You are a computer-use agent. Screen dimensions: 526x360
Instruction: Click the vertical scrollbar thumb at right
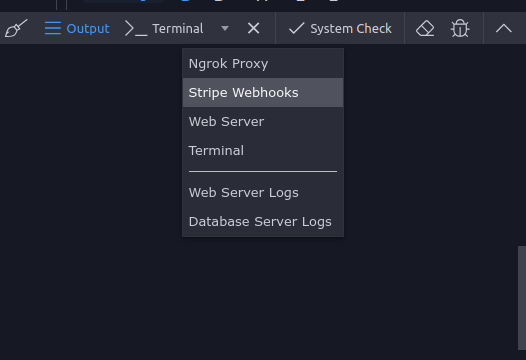[522, 298]
